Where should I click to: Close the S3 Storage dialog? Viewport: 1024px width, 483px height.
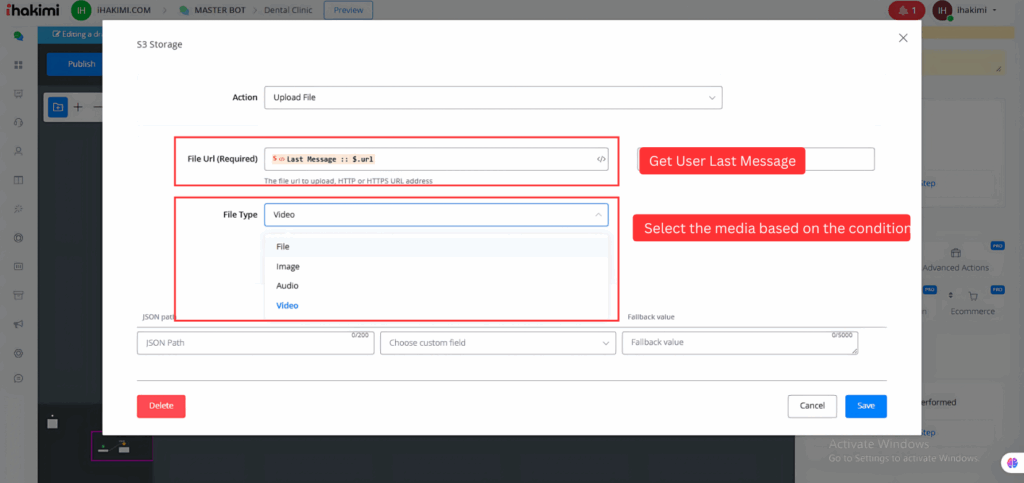903,38
